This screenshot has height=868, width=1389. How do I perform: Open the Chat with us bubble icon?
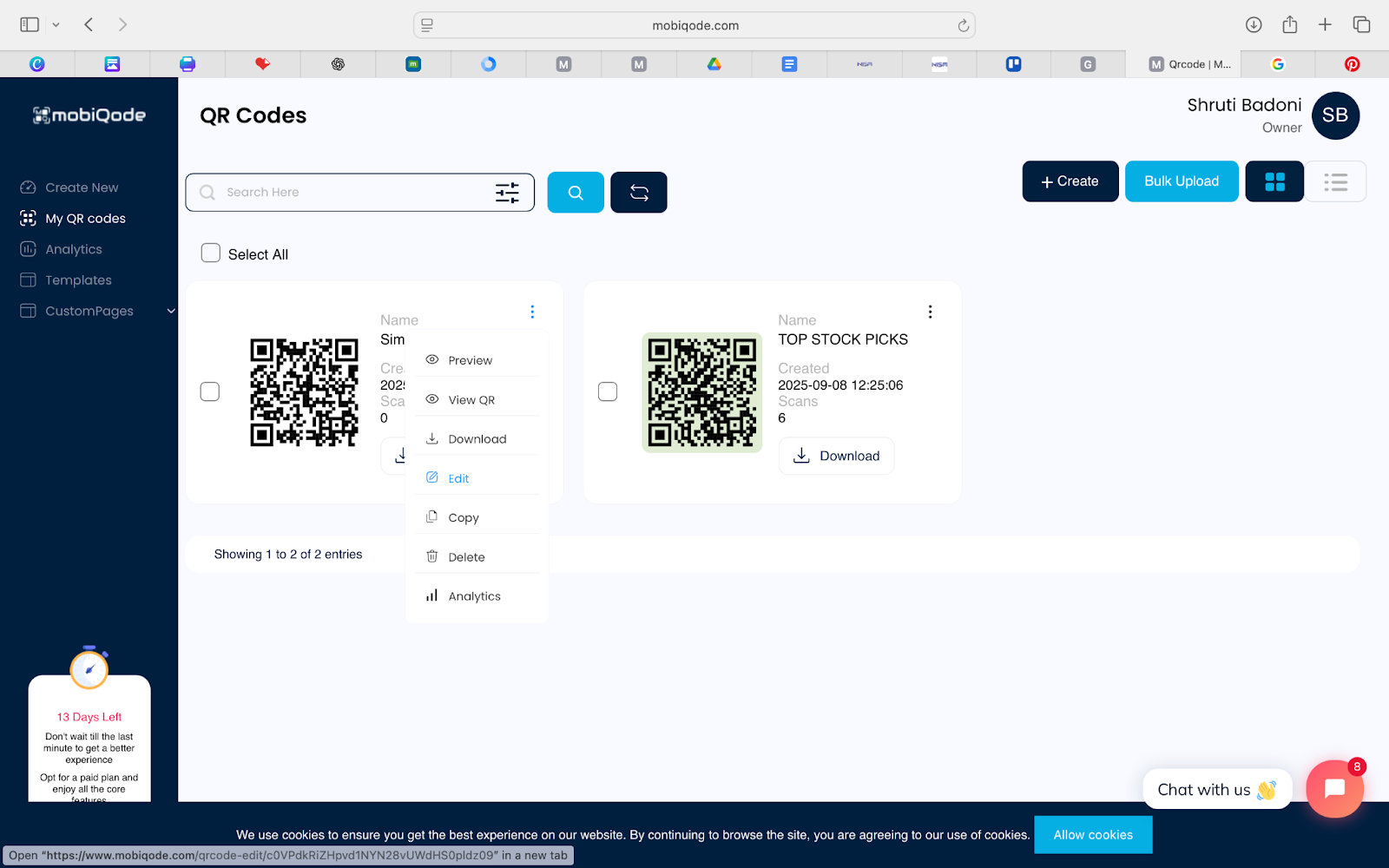point(1216,789)
